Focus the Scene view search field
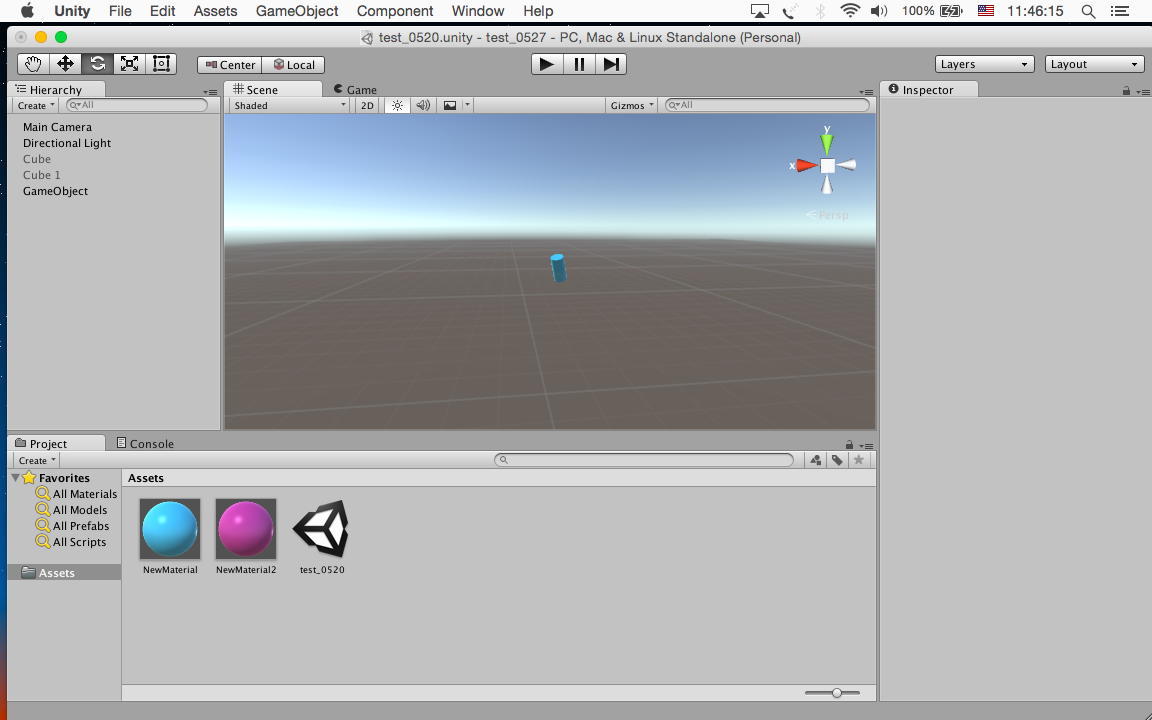This screenshot has height=720, width=1152. (x=767, y=105)
